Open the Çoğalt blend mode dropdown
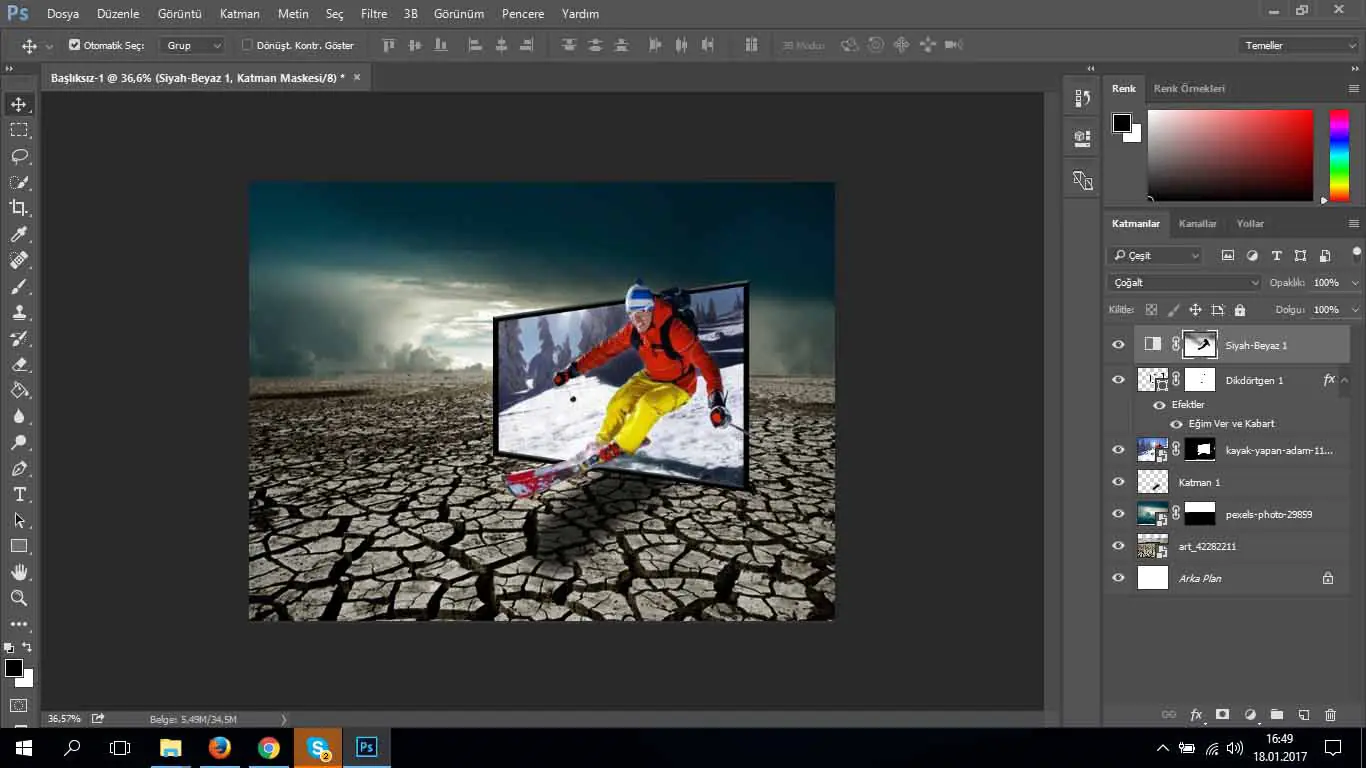1366x768 pixels. (1185, 283)
